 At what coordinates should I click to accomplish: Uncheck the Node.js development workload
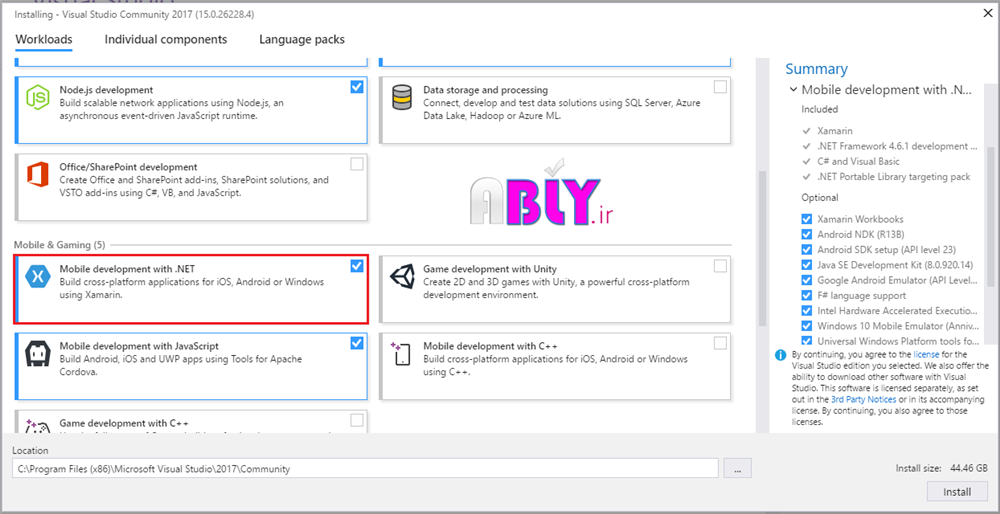357,87
